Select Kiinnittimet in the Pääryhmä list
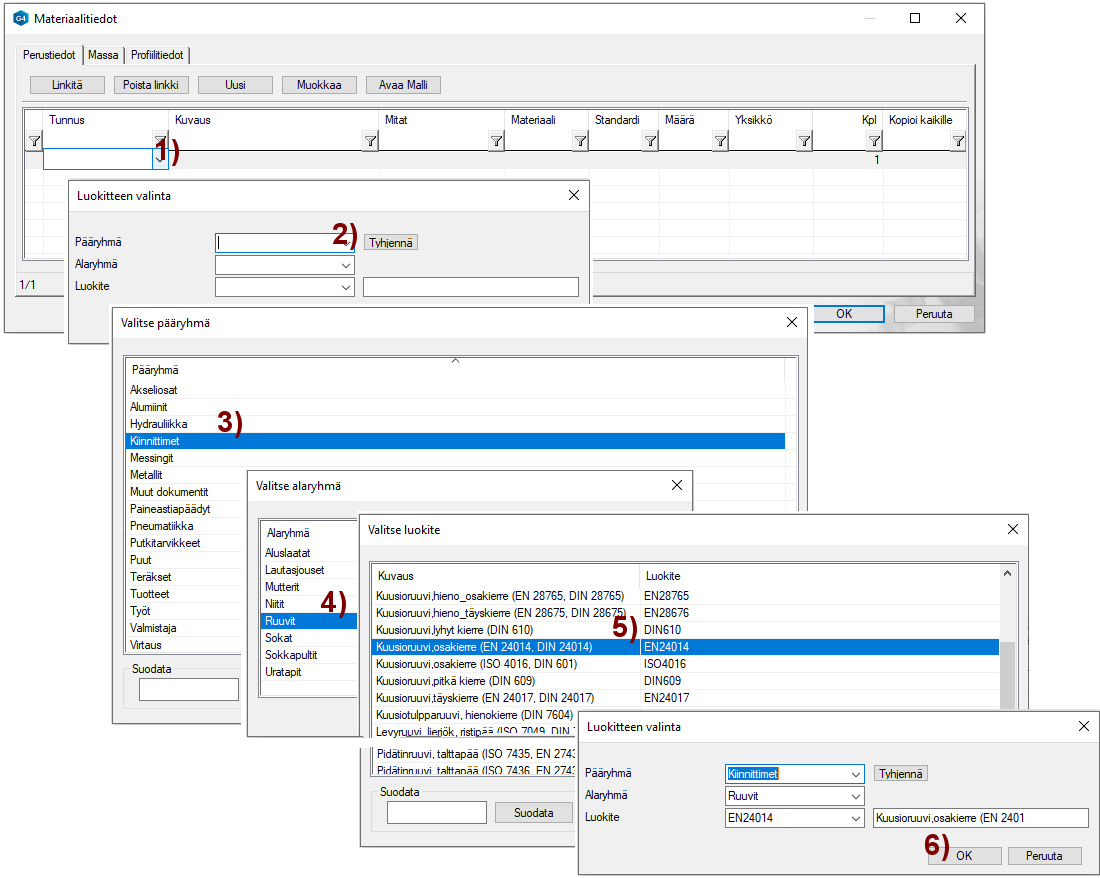The height and width of the screenshot is (878, 1100). [x=455, y=441]
